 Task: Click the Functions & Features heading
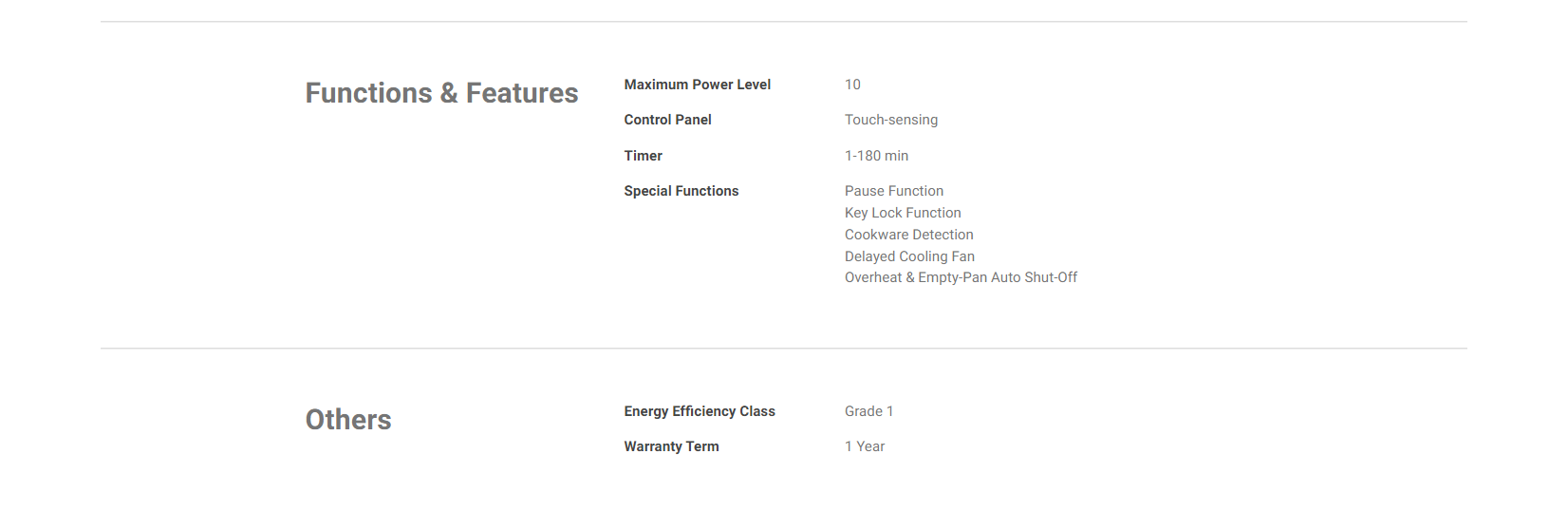[x=441, y=93]
